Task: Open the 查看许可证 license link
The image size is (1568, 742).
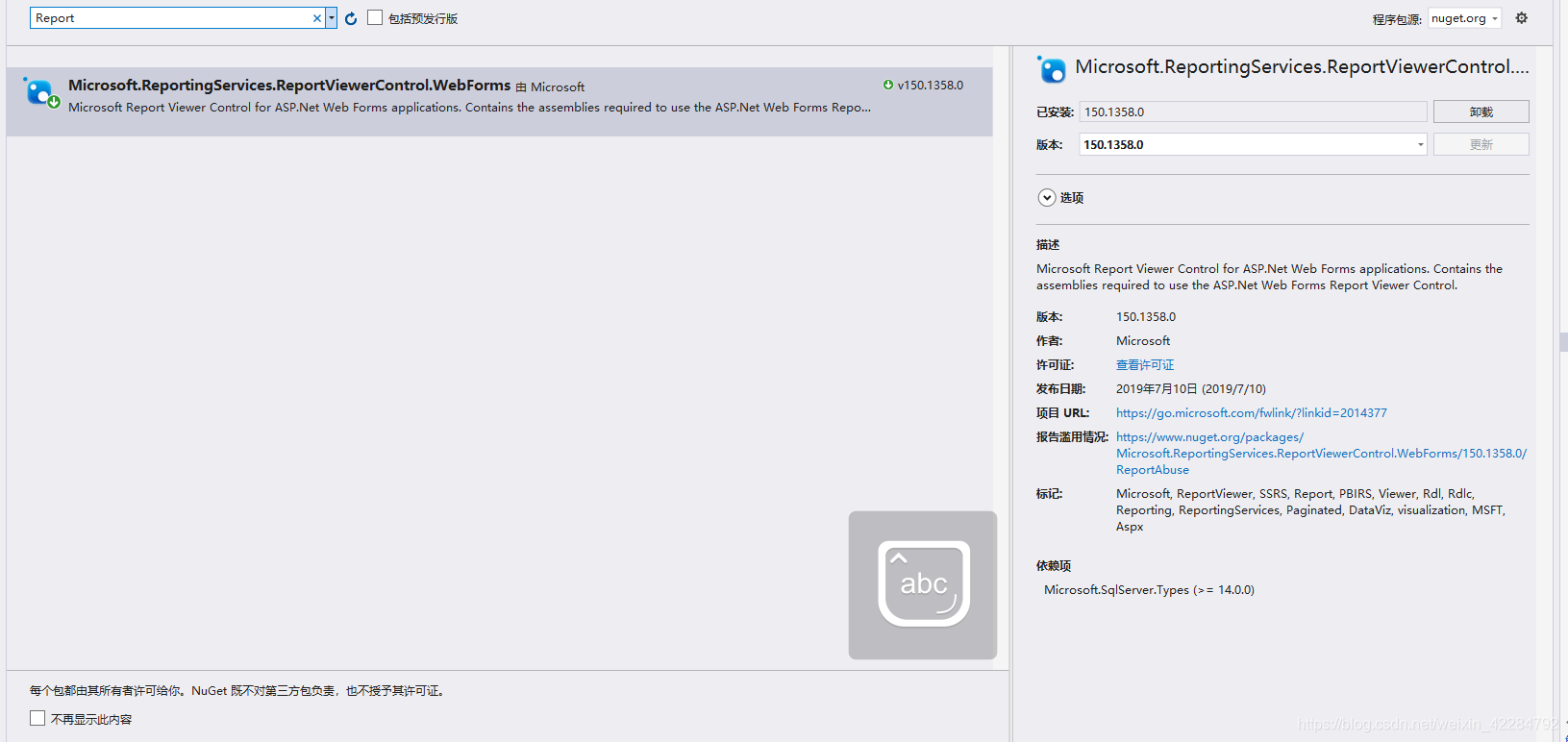Action: 1145,365
